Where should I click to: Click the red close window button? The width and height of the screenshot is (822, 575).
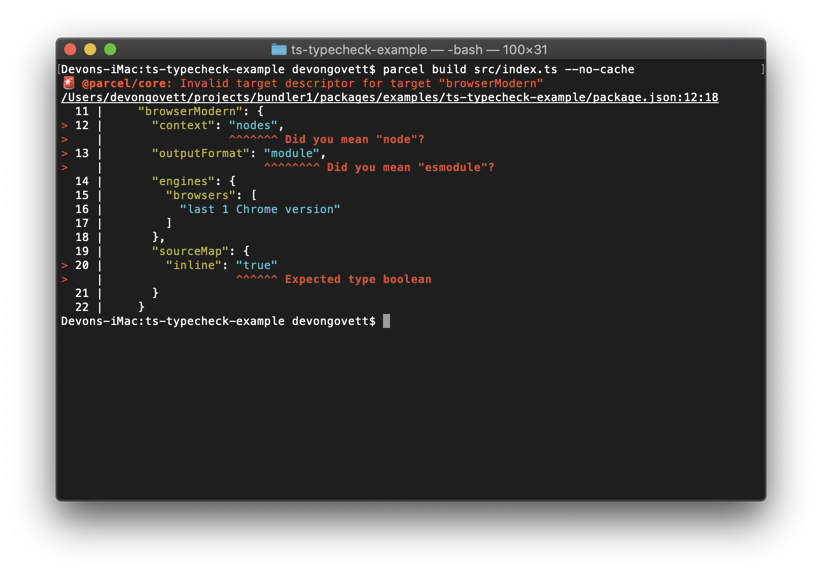pyautogui.click(x=70, y=49)
